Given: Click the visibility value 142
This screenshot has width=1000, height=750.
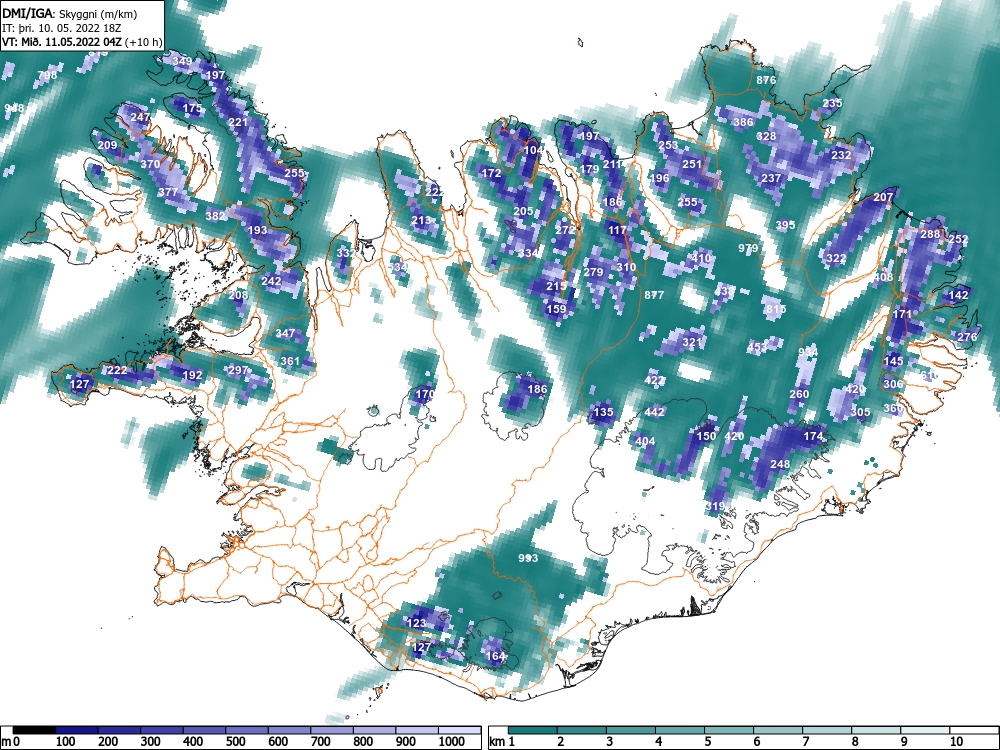Looking at the screenshot, I should (959, 295).
